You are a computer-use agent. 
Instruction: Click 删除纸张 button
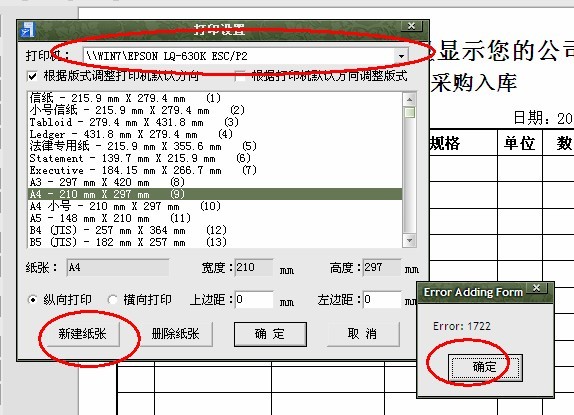point(175,334)
